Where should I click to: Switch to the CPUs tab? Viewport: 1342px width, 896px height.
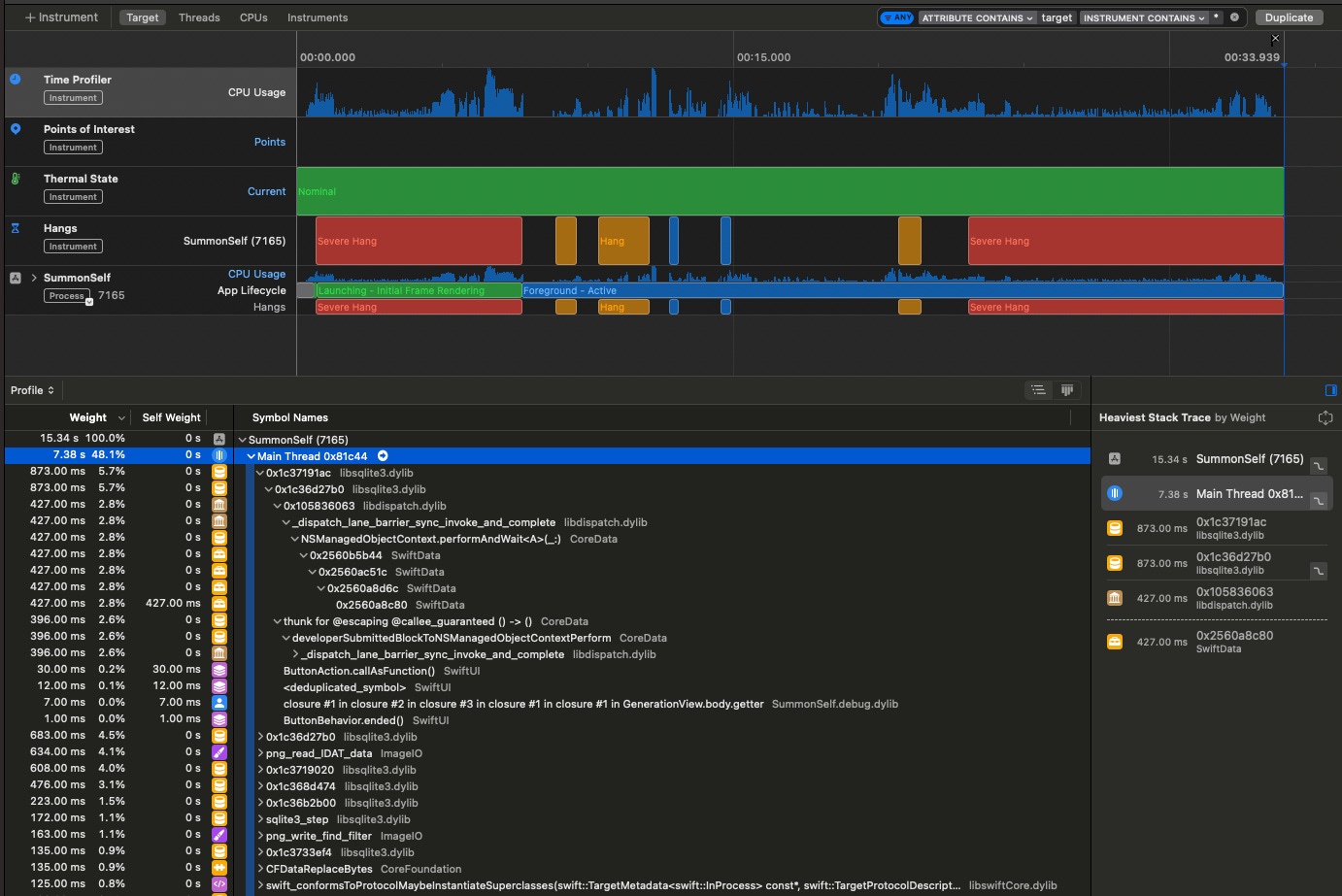[253, 17]
